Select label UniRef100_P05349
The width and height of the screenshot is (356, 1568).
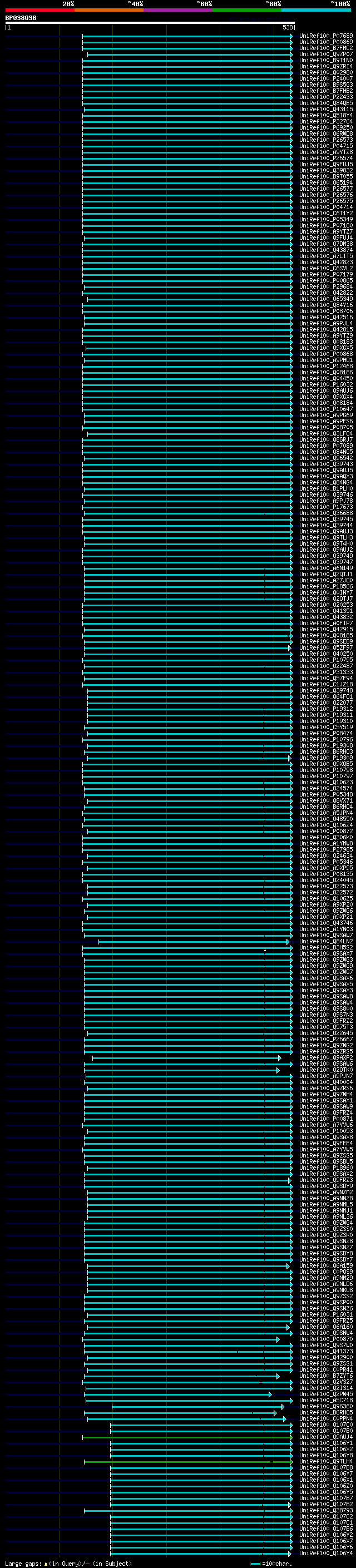[x=326, y=220]
